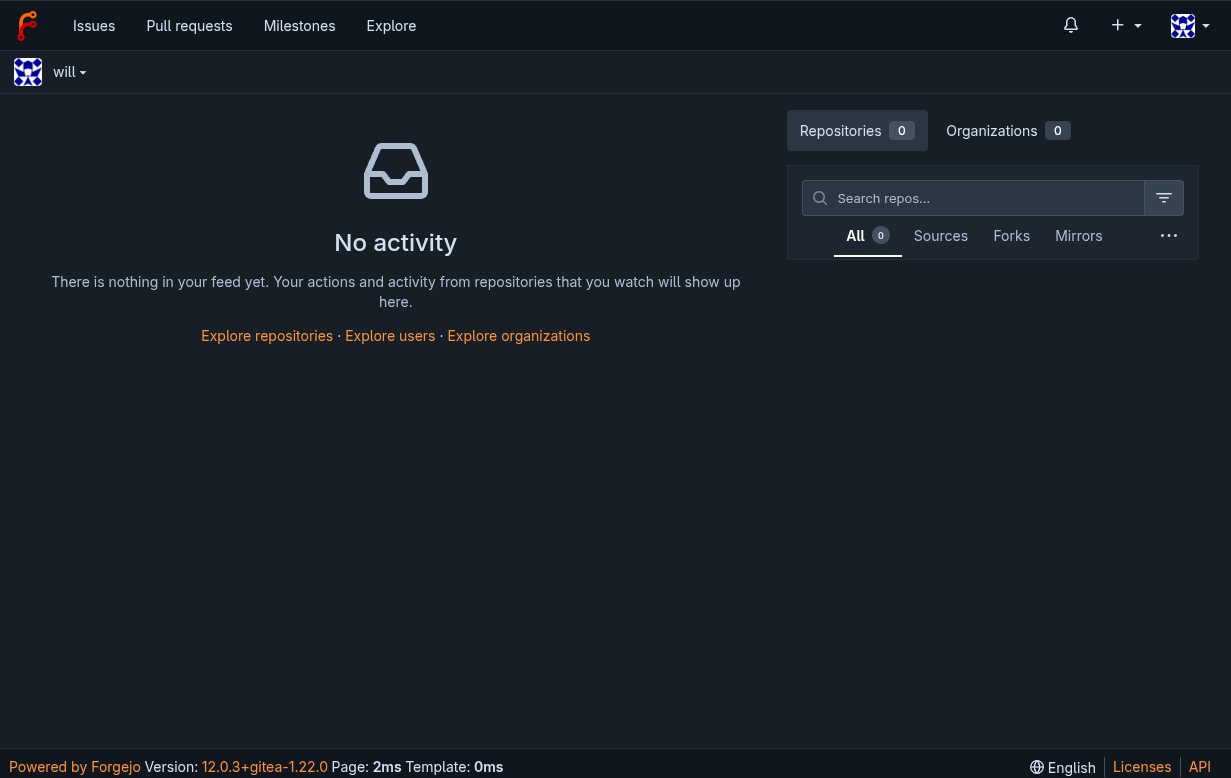Image resolution: width=1231 pixels, height=778 pixels.
Task: Click the Forgejo logo icon
Action: click(27, 26)
